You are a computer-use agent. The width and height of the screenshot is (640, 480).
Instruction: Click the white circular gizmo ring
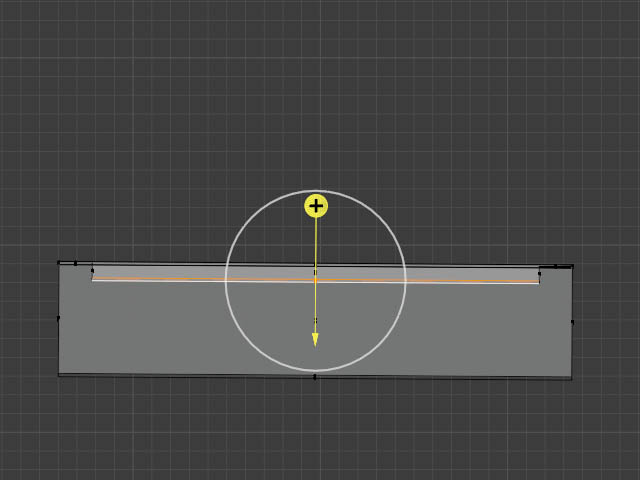(x=316, y=281)
